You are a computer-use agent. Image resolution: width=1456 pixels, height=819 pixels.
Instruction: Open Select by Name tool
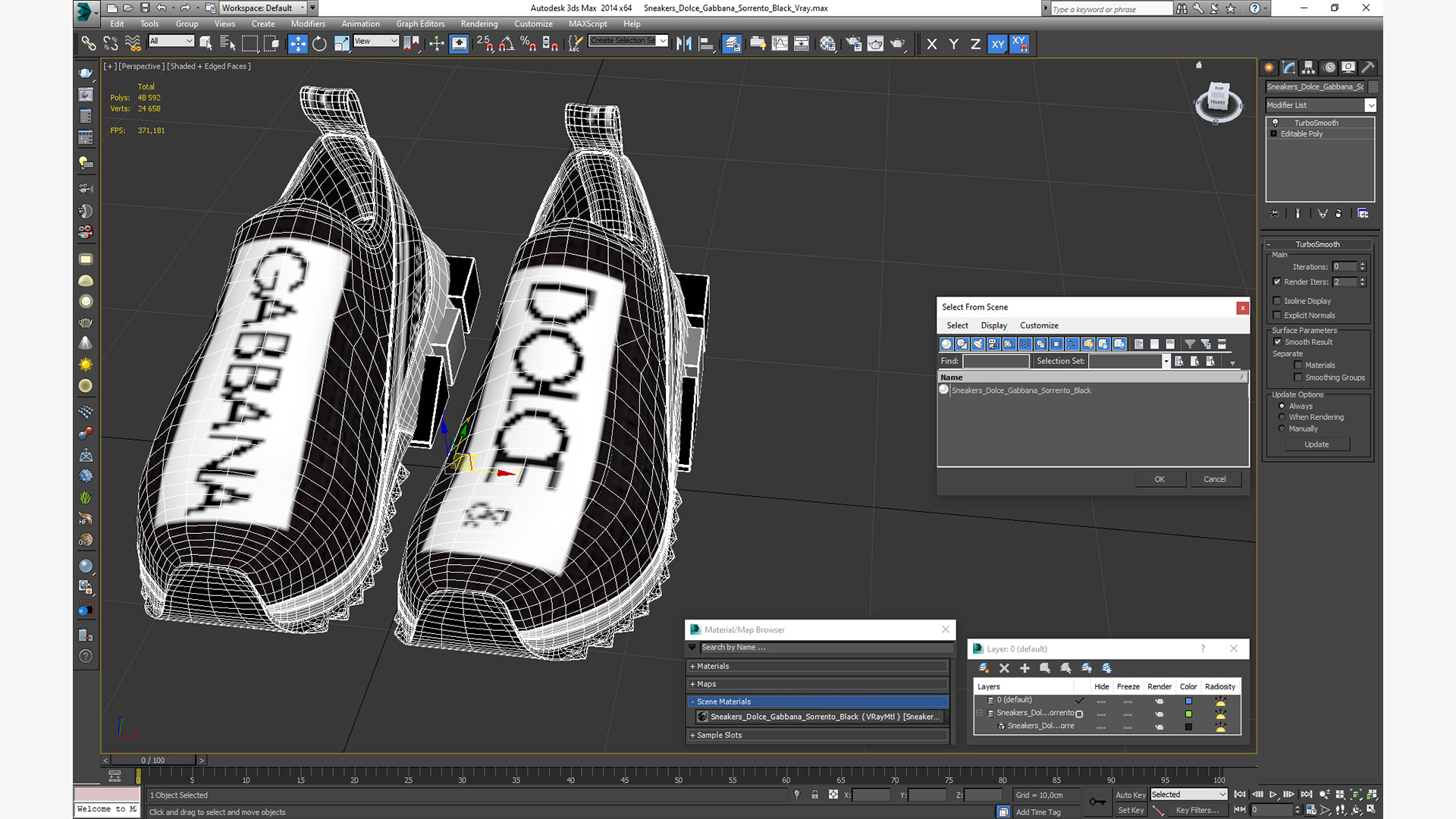click(x=227, y=44)
